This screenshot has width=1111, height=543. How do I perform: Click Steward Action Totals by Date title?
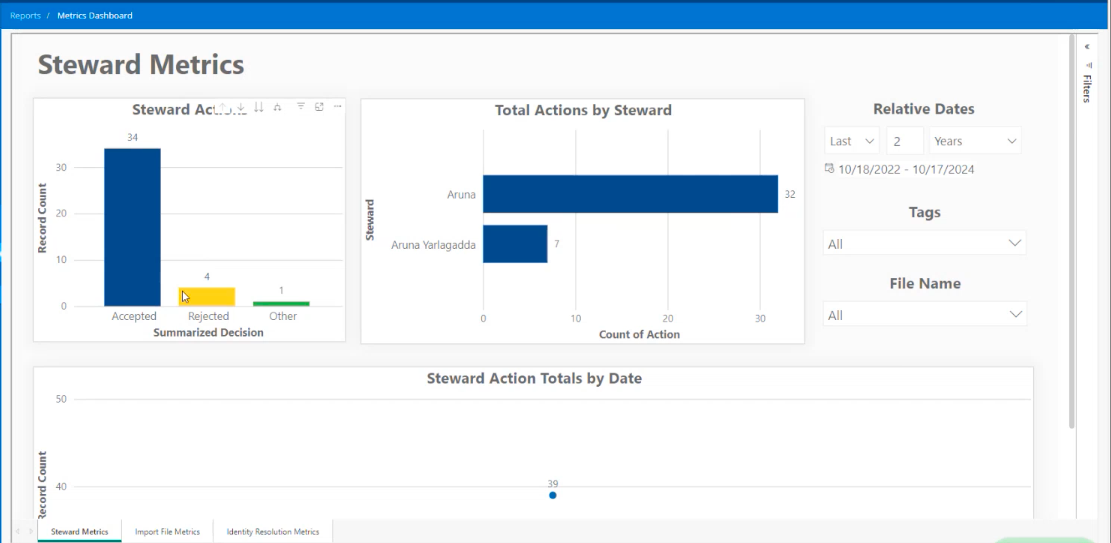click(x=534, y=379)
